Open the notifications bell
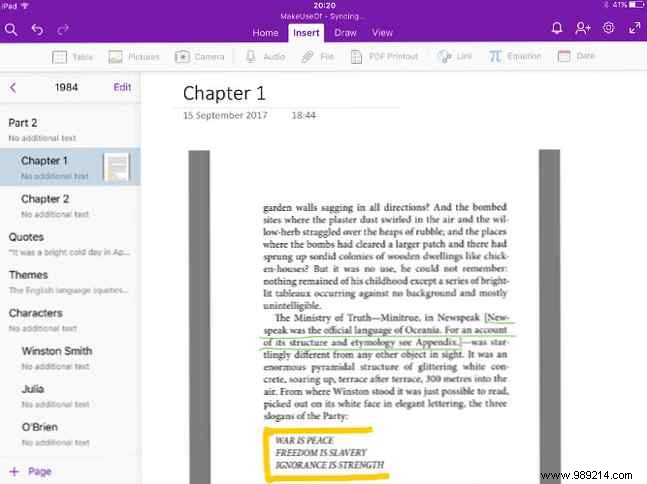The width and height of the screenshot is (647, 484). [557, 28]
